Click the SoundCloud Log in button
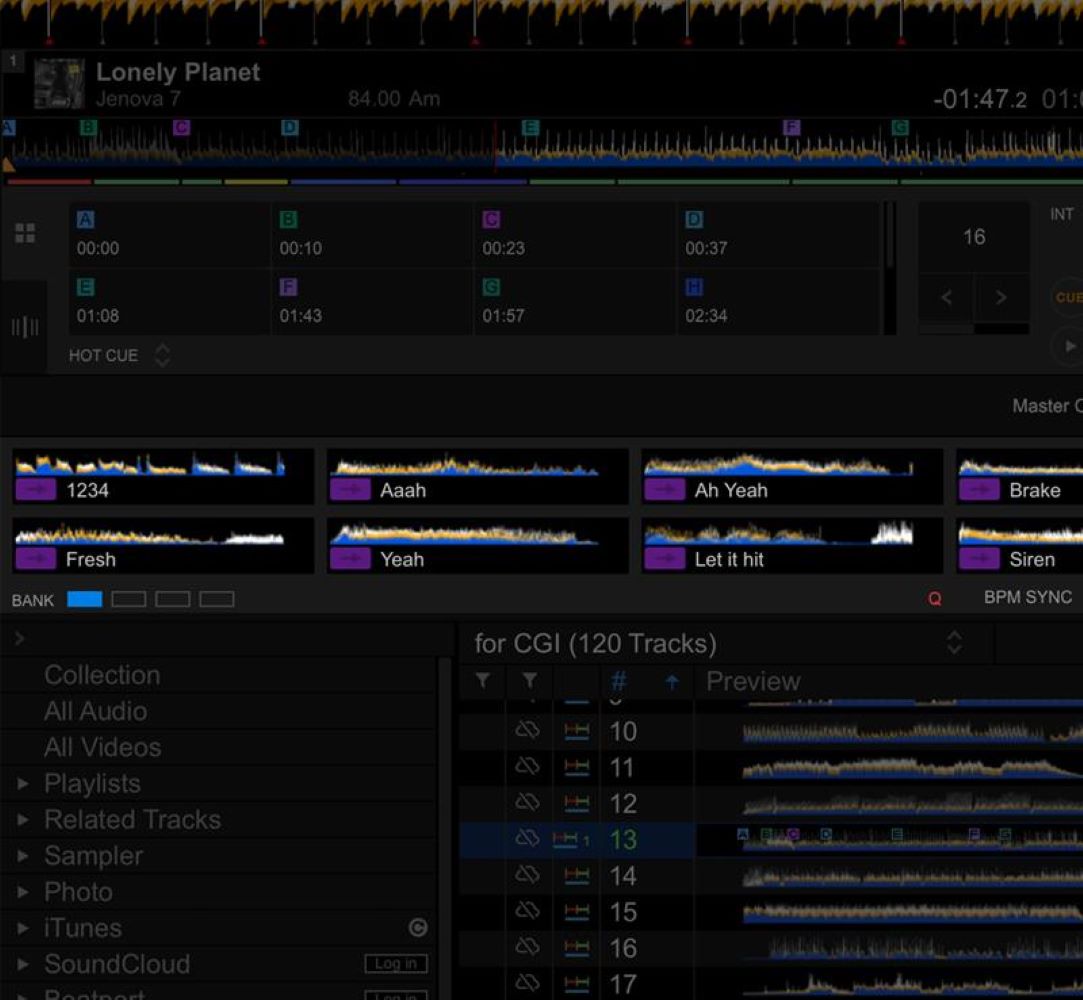The height and width of the screenshot is (1000, 1083). (x=395, y=963)
